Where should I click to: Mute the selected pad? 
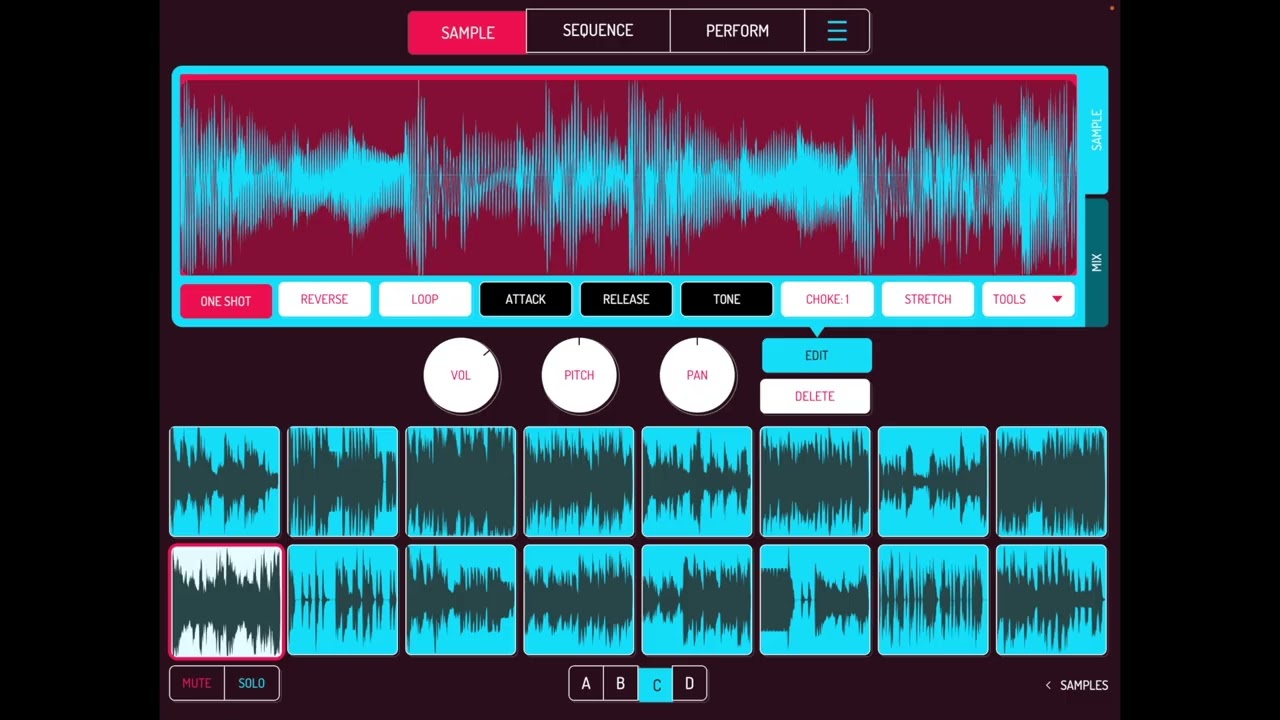(197, 683)
